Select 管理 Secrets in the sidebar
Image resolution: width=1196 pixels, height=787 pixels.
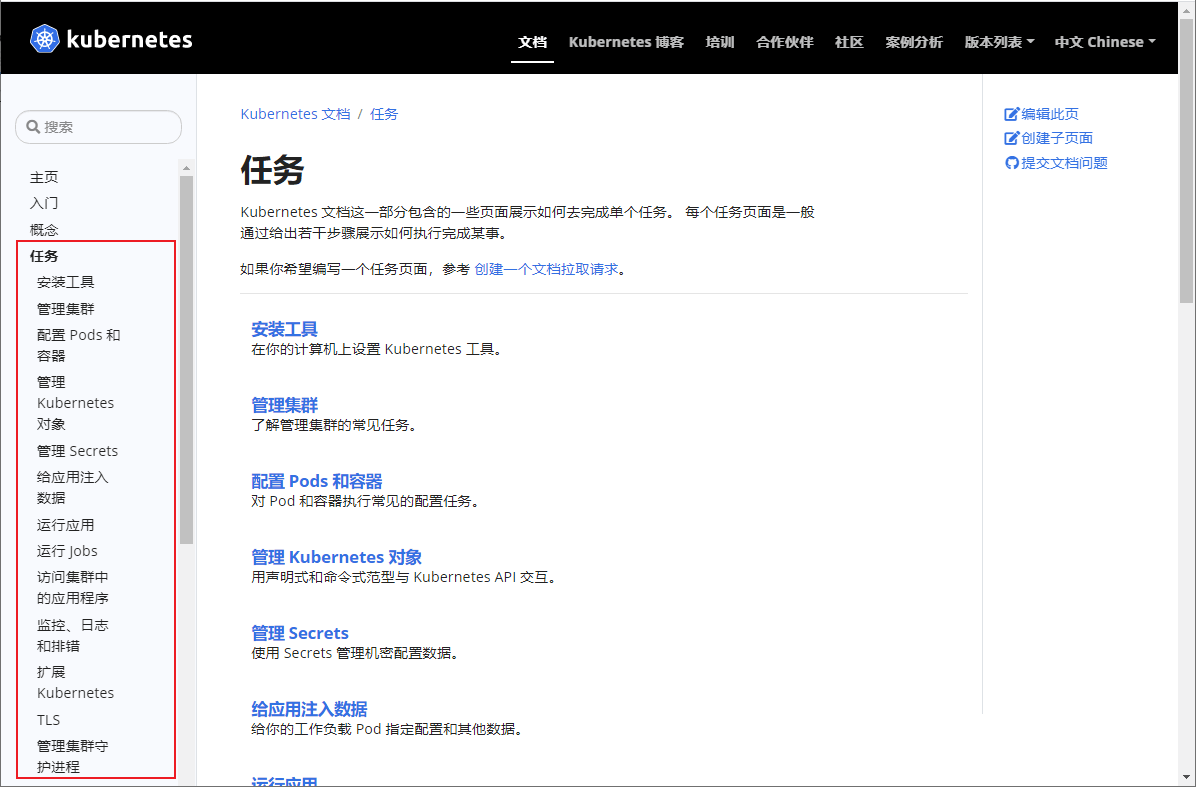[x=77, y=451]
